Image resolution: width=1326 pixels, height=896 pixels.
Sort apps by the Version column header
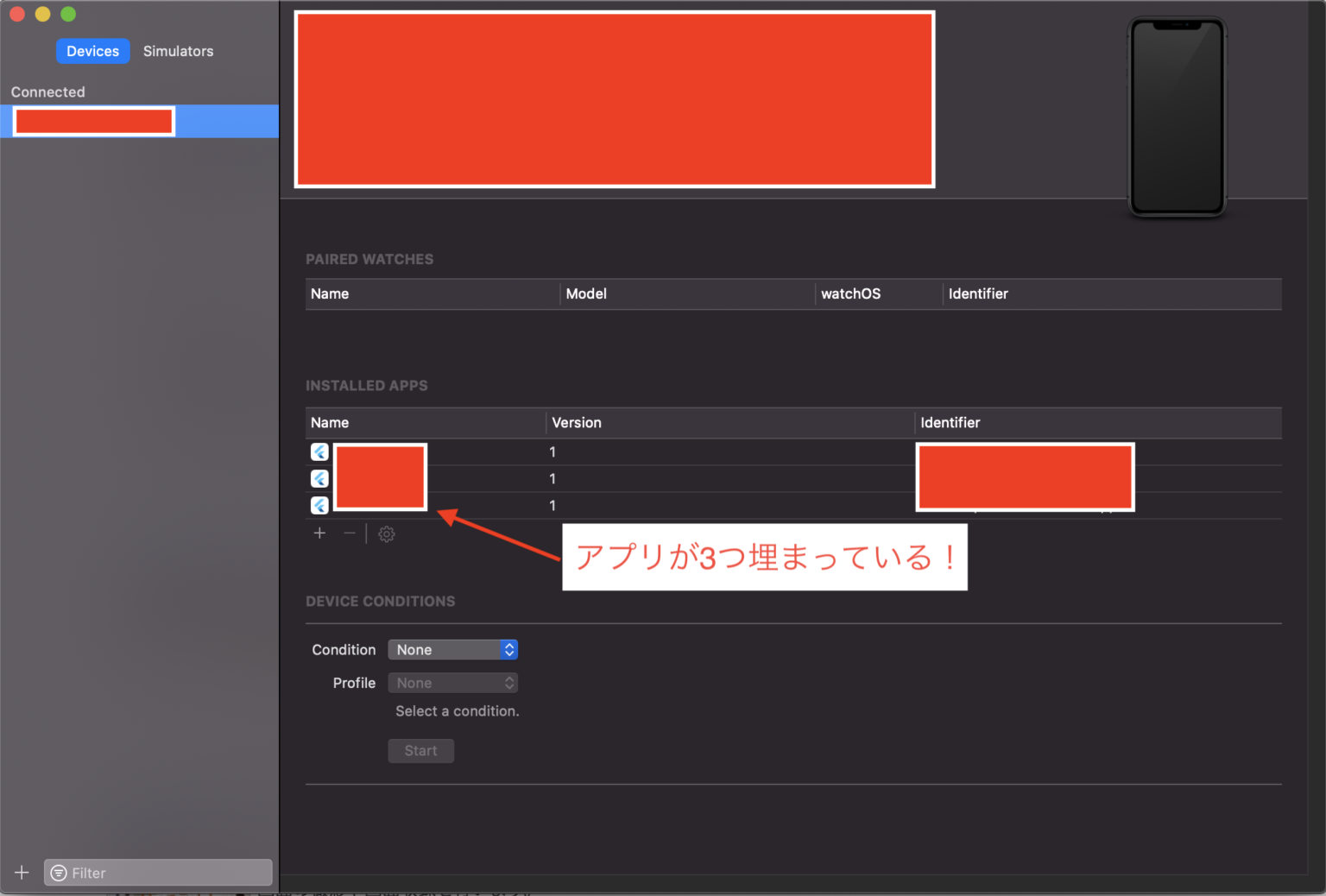[577, 423]
